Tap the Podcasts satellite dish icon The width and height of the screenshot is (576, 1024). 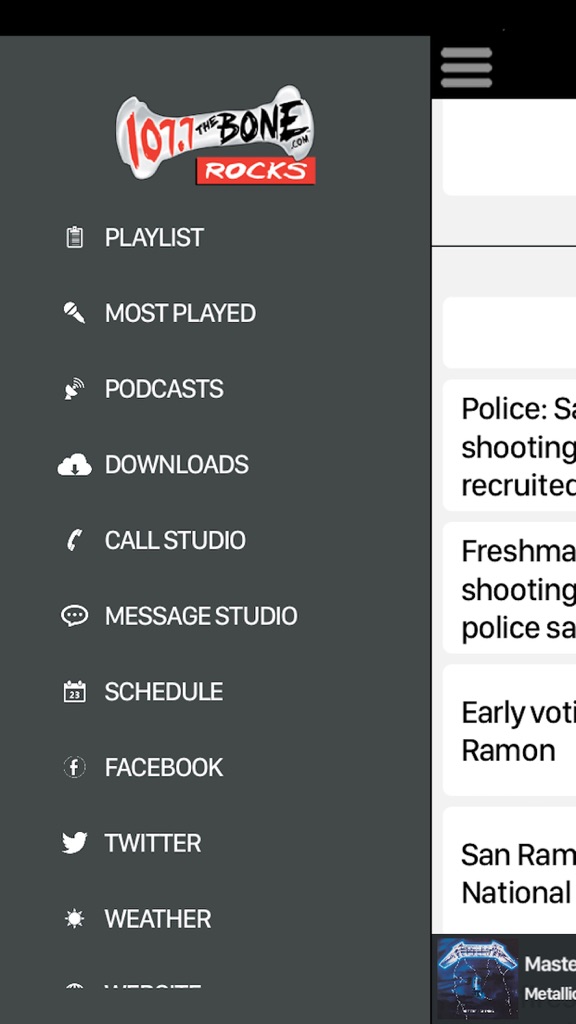[74, 389]
